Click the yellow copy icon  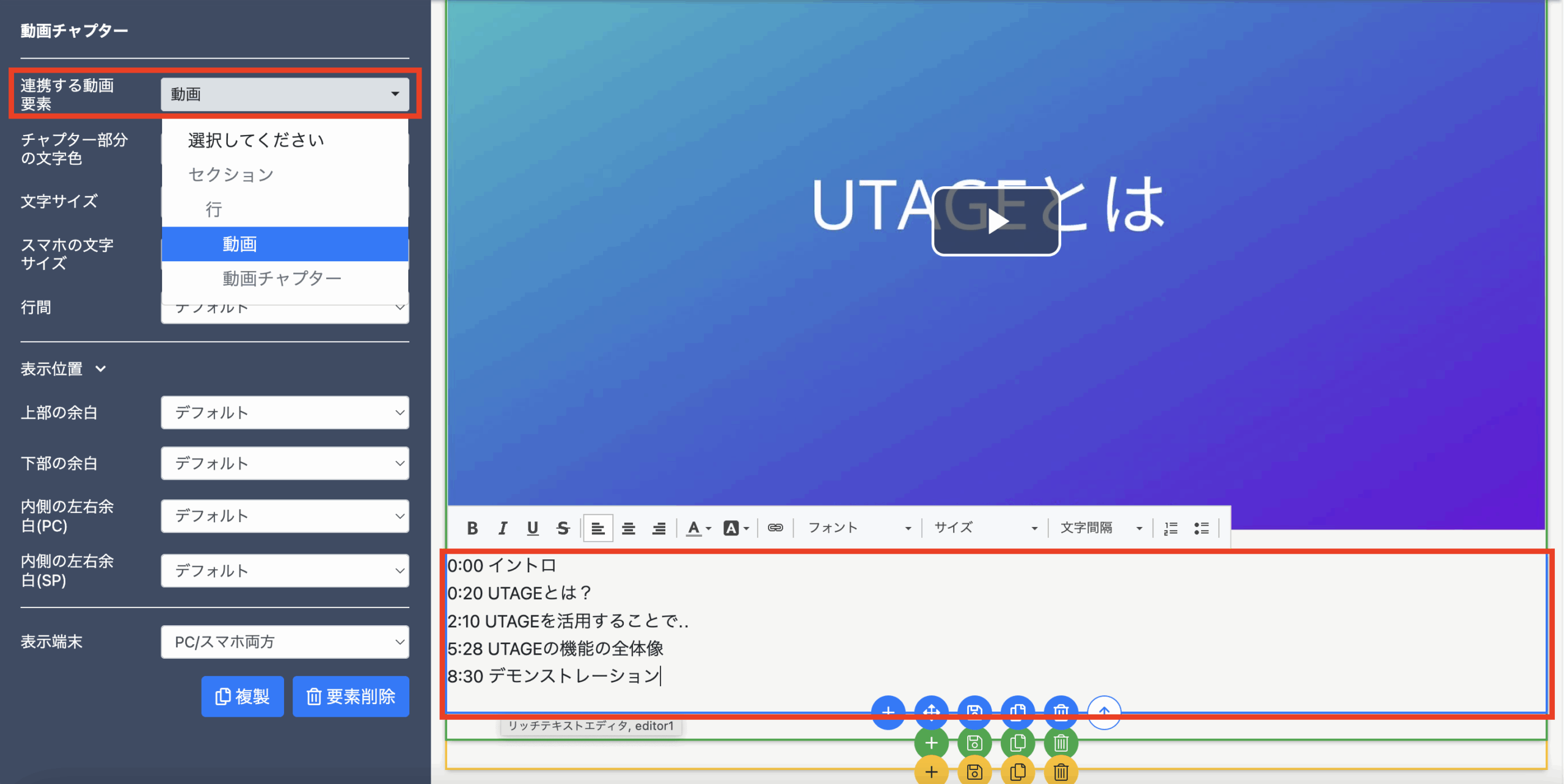point(1018,772)
